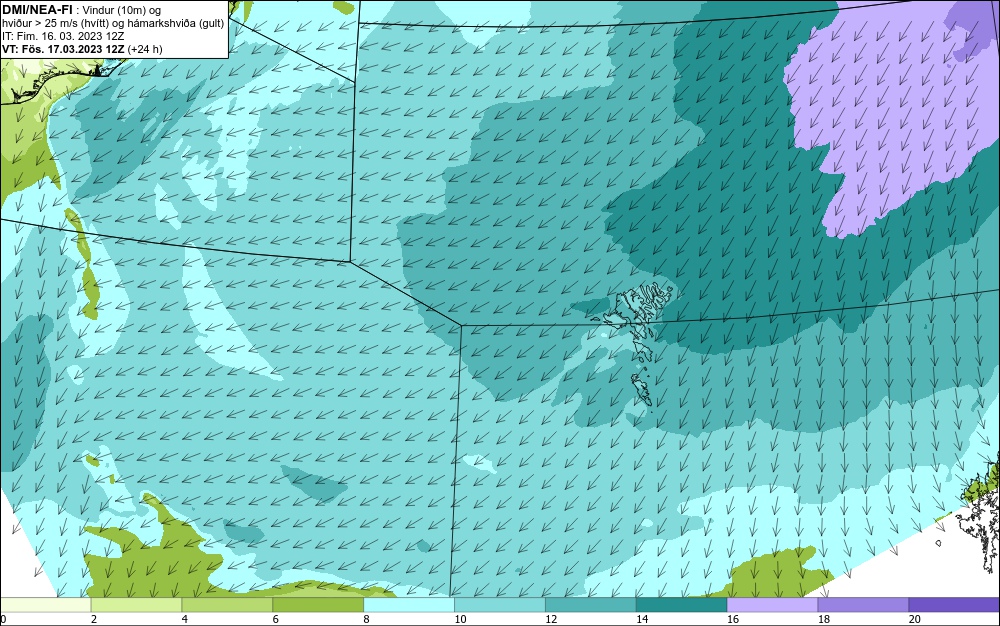This screenshot has height=626, width=1000.
Task: Click the legend scale label '20'
Action: (x=915, y=619)
